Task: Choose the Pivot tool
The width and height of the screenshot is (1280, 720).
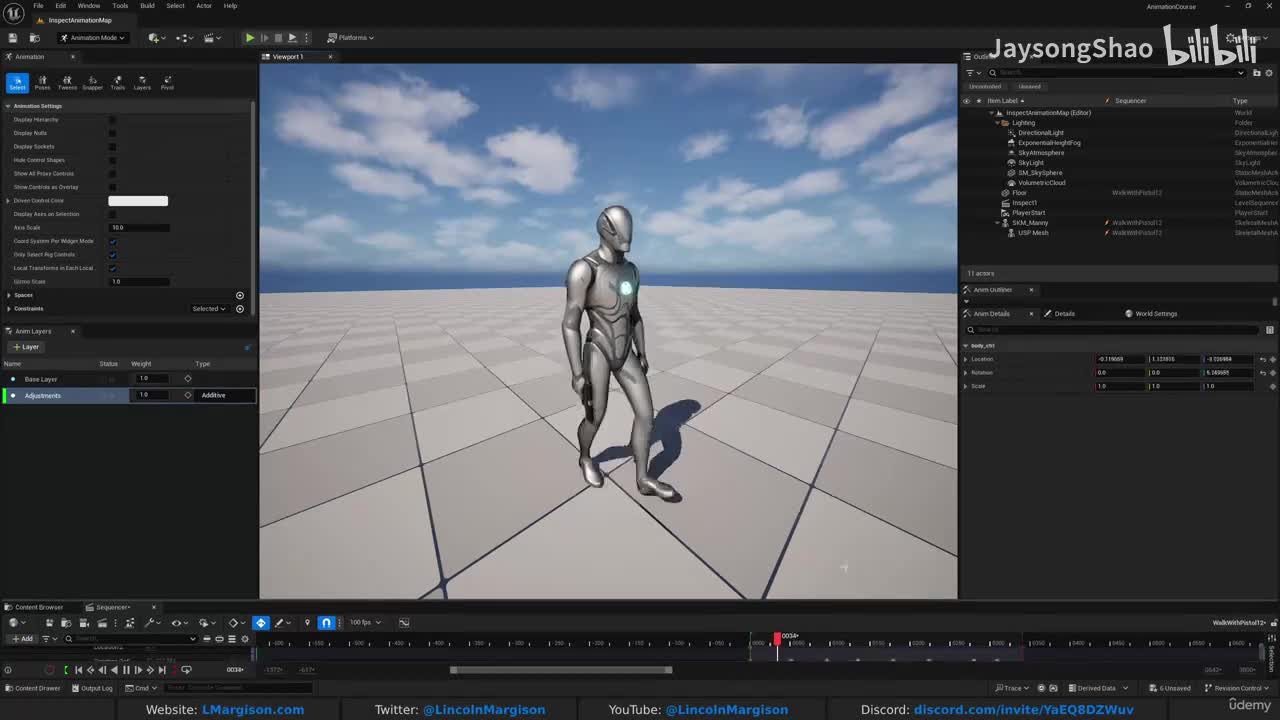Action: [x=167, y=83]
